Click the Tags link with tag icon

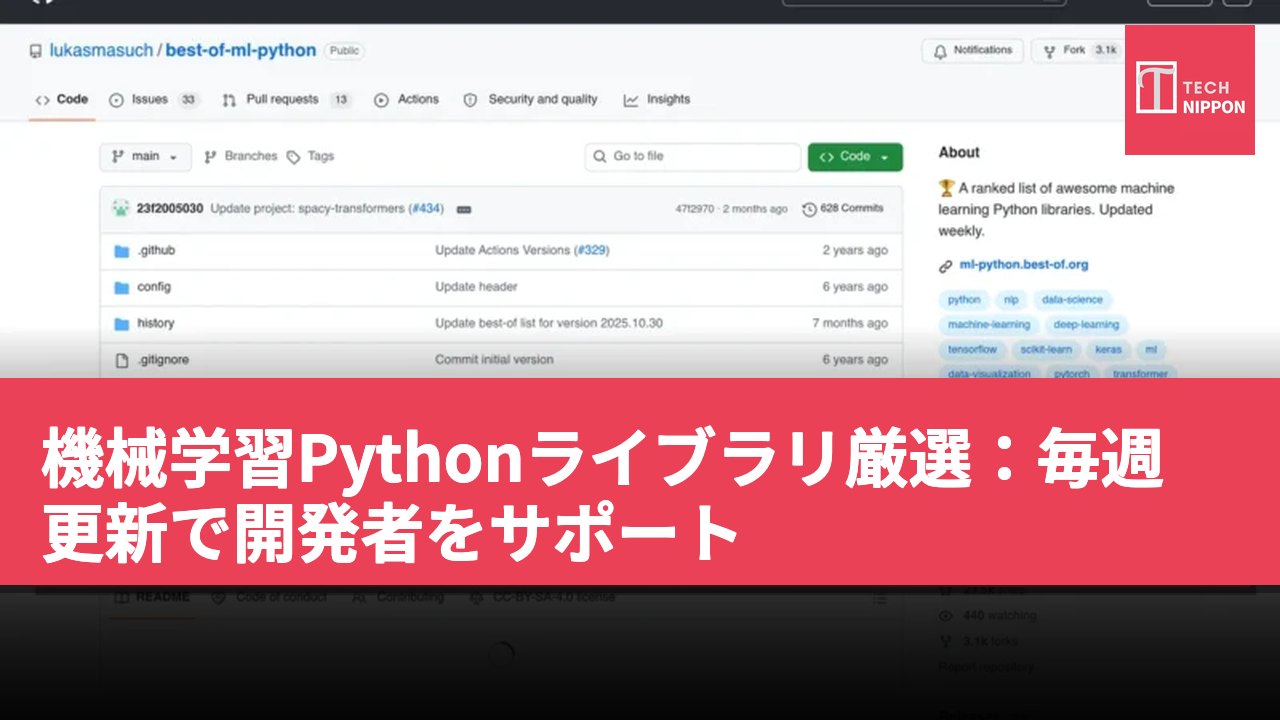[x=311, y=157]
